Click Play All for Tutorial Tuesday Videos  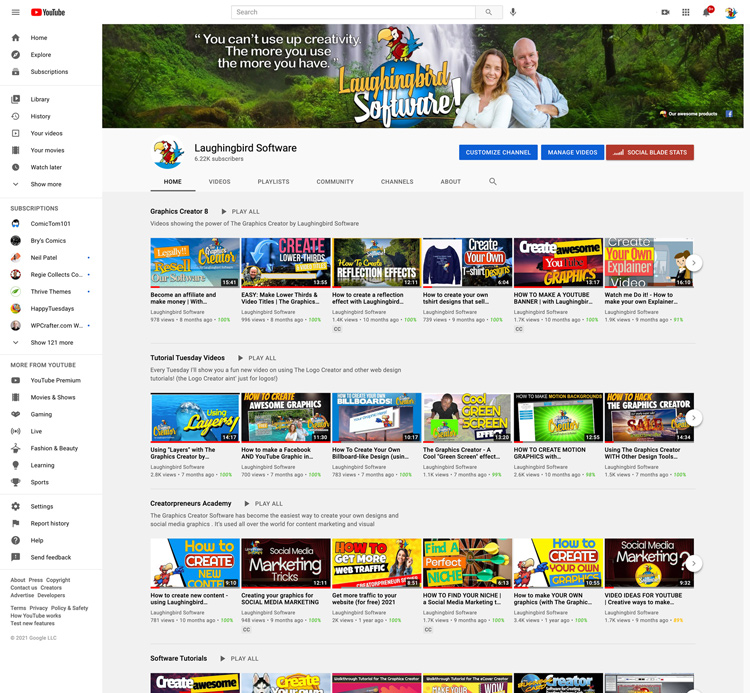257,358
